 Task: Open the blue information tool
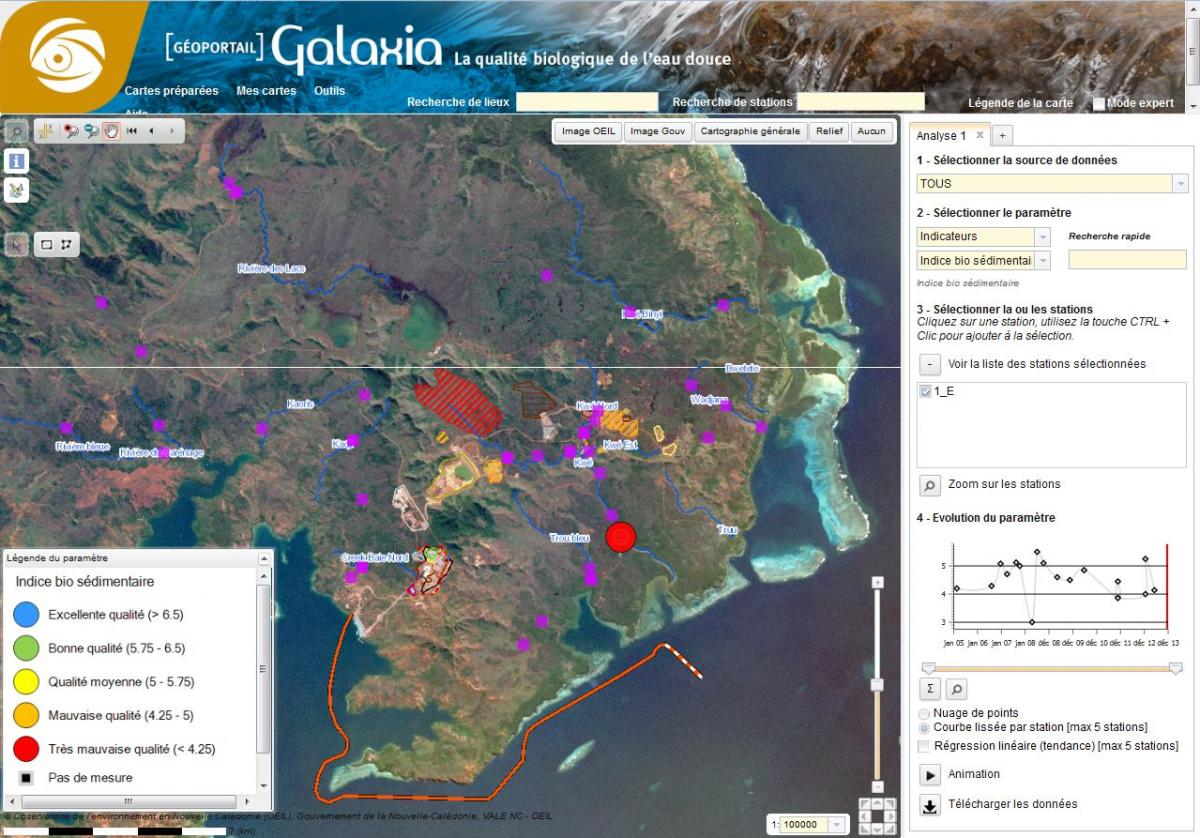pyautogui.click(x=17, y=162)
